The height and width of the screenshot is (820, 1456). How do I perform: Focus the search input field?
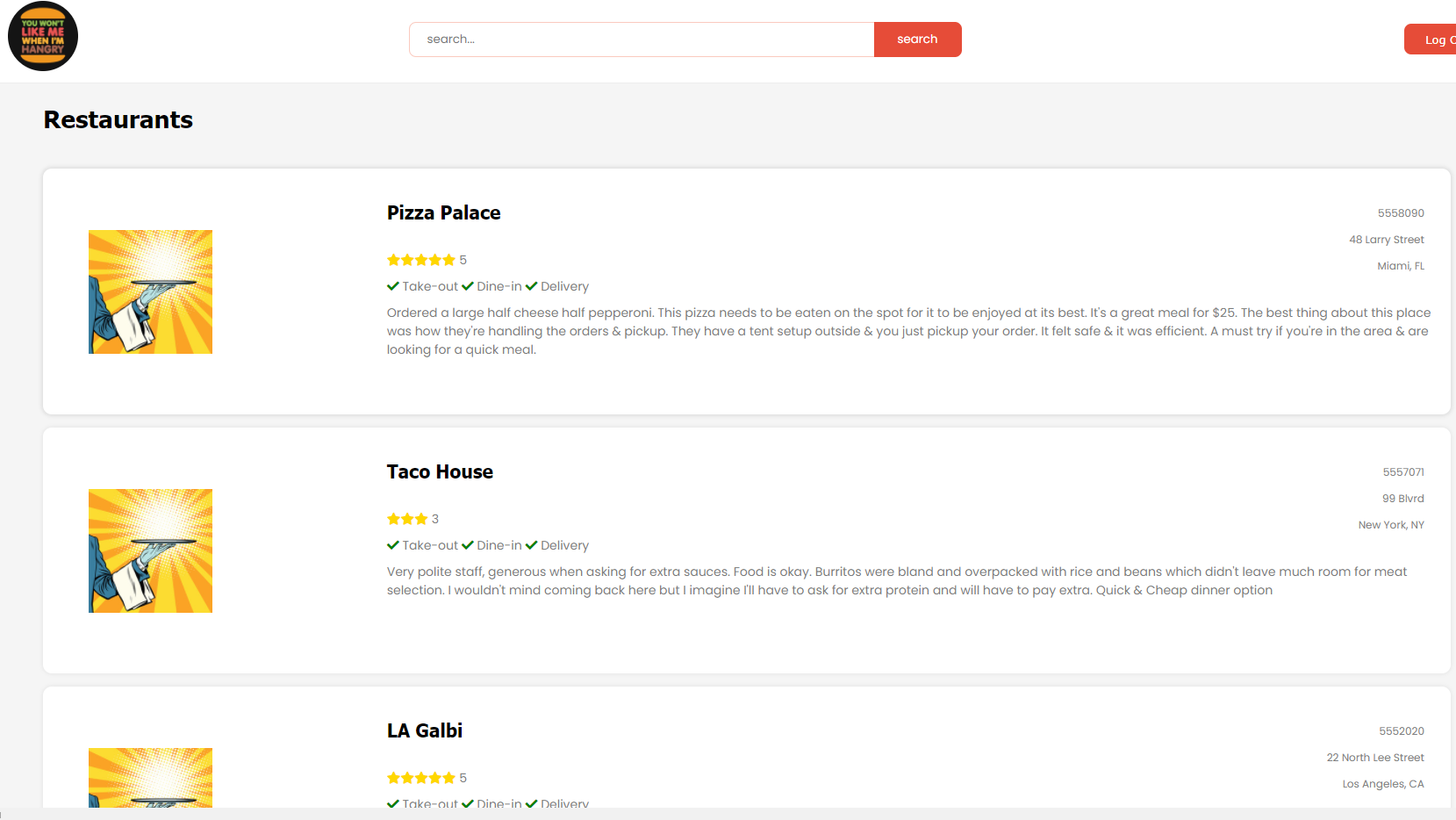(642, 40)
